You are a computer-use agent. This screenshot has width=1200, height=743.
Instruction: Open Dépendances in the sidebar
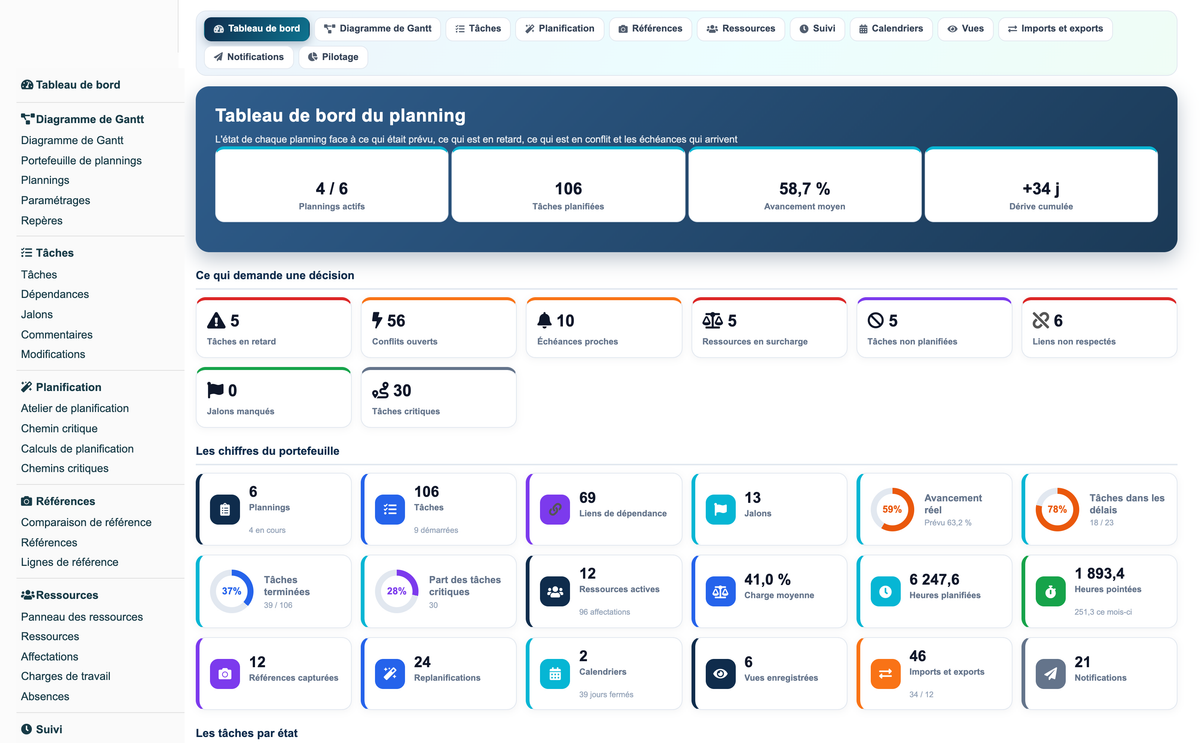tap(55, 294)
